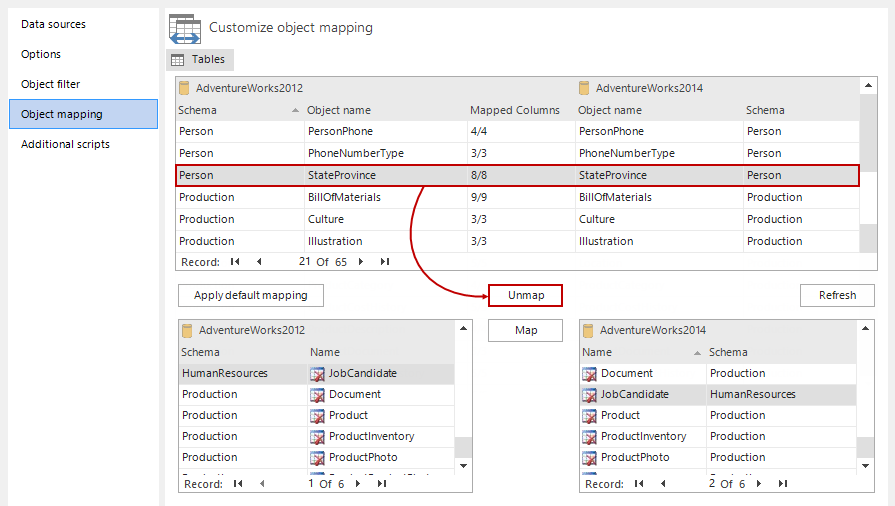Select HumanResources cell in bottom-left list
The width and height of the screenshot is (895, 506).
pyautogui.click(x=243, y=374)
